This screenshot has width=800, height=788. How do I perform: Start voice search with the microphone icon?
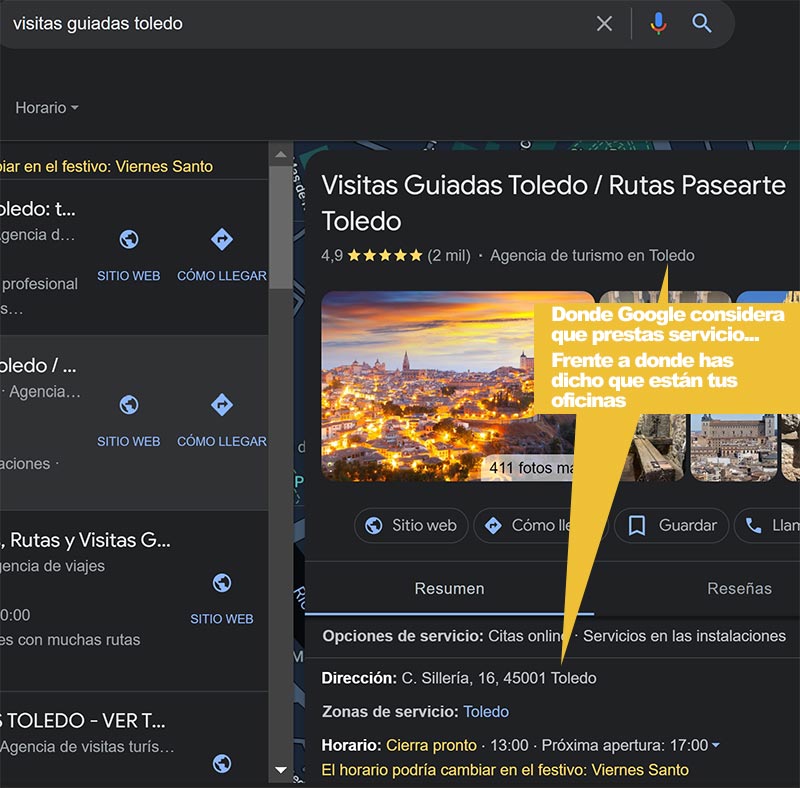(x=657, y=23)
